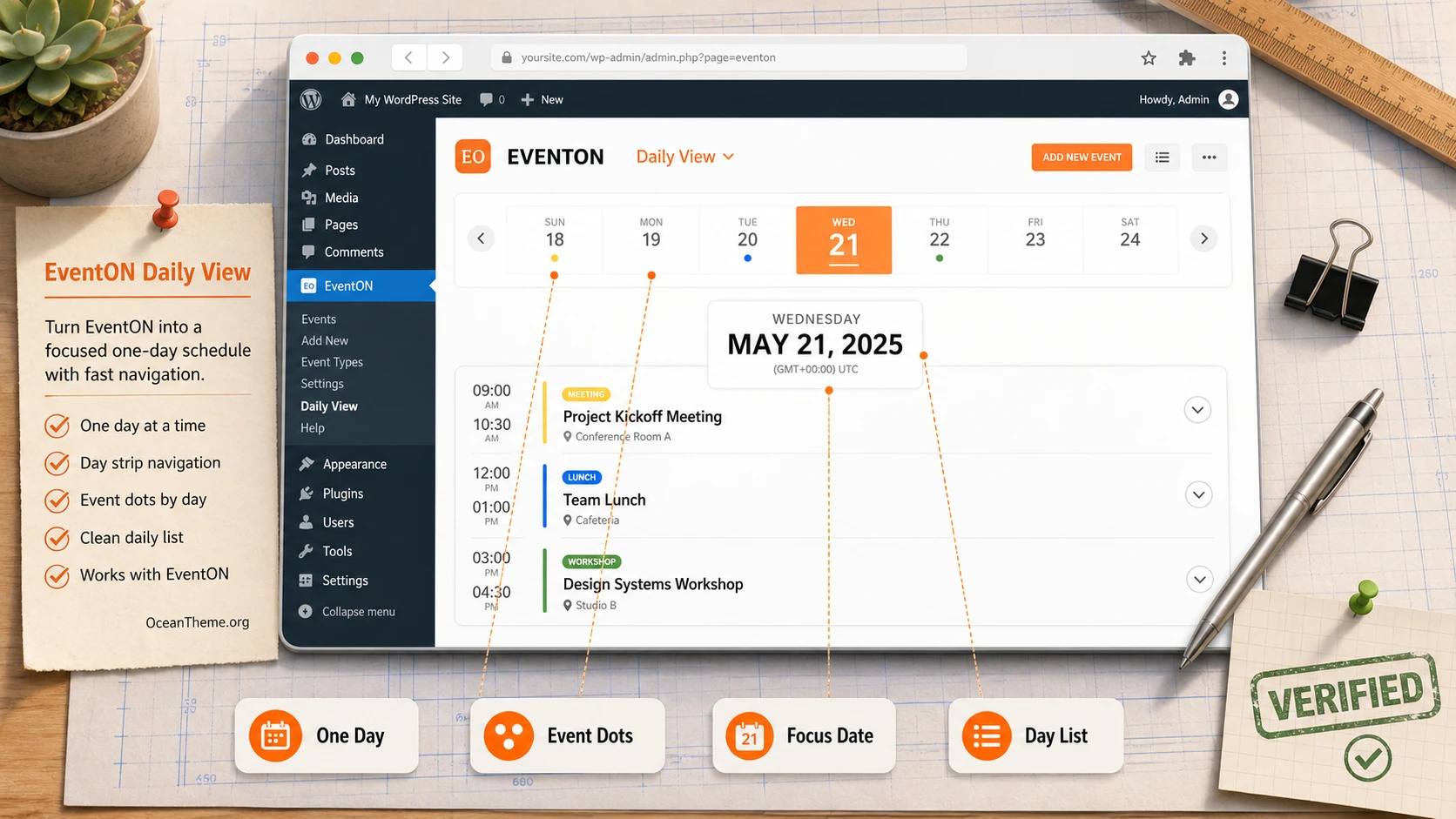Click the browser address bar URL
The image size is (1456, 819).
730,57
